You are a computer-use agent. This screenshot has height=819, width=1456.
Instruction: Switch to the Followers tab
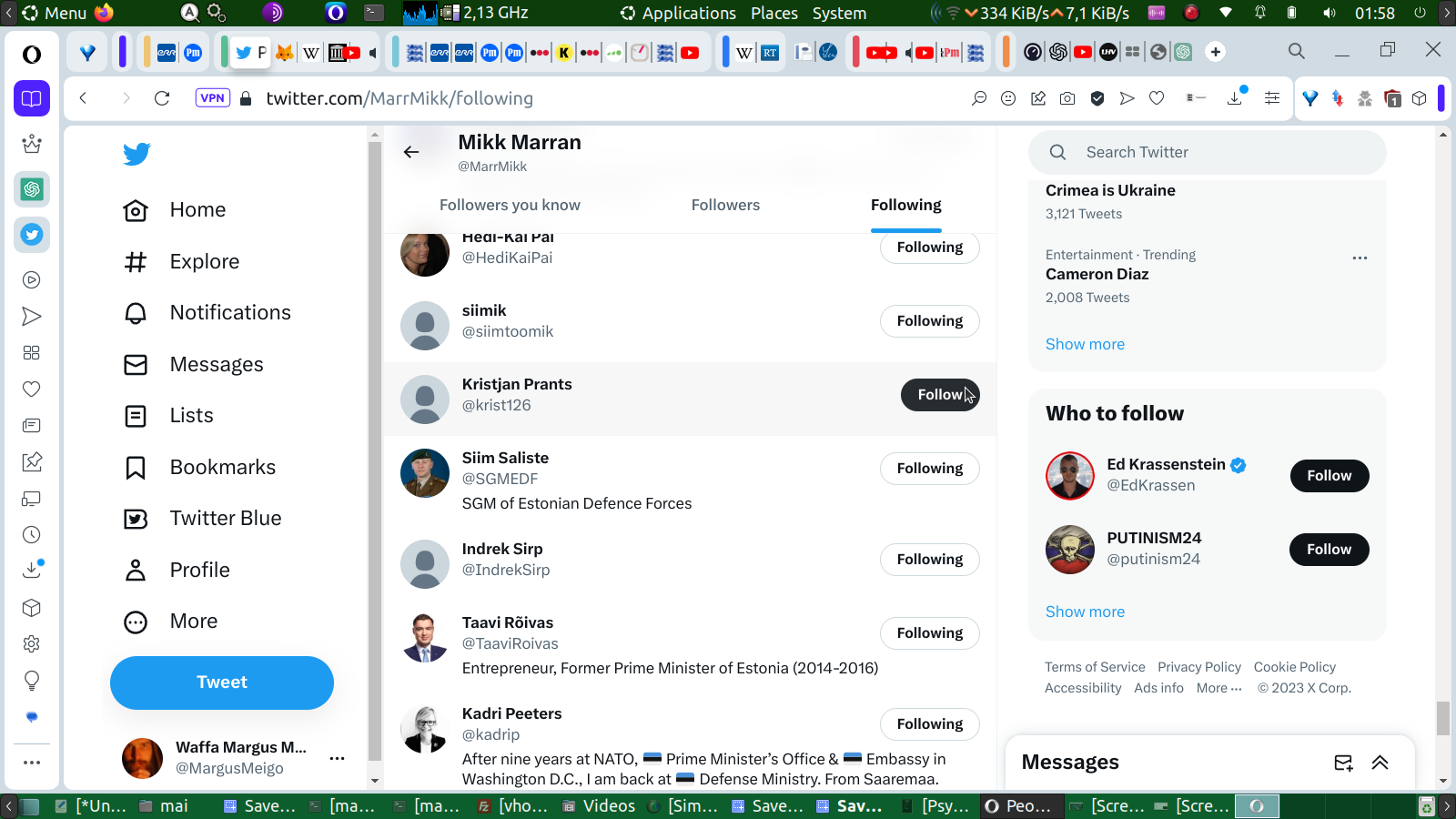(725, 206)
